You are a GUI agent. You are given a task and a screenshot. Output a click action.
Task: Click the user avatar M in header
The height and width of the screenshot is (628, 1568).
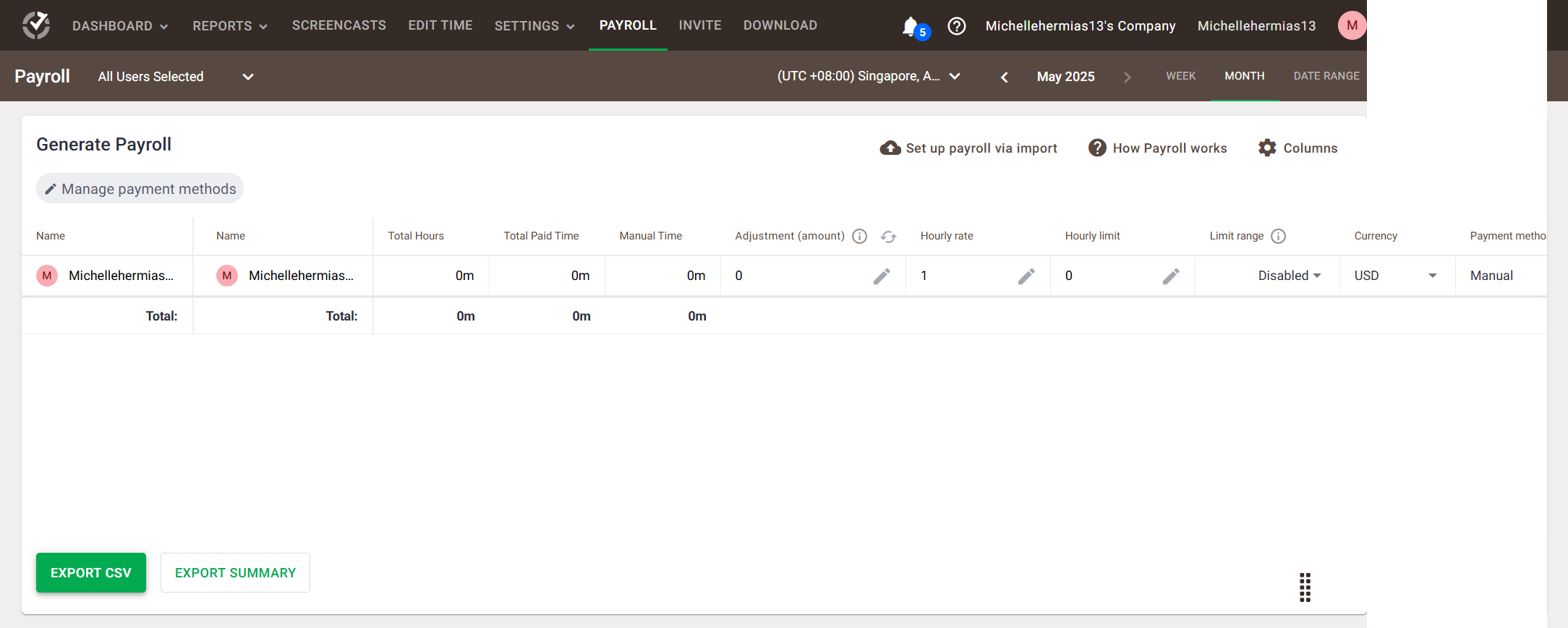pyautogui.click(x=1351, y=25)
